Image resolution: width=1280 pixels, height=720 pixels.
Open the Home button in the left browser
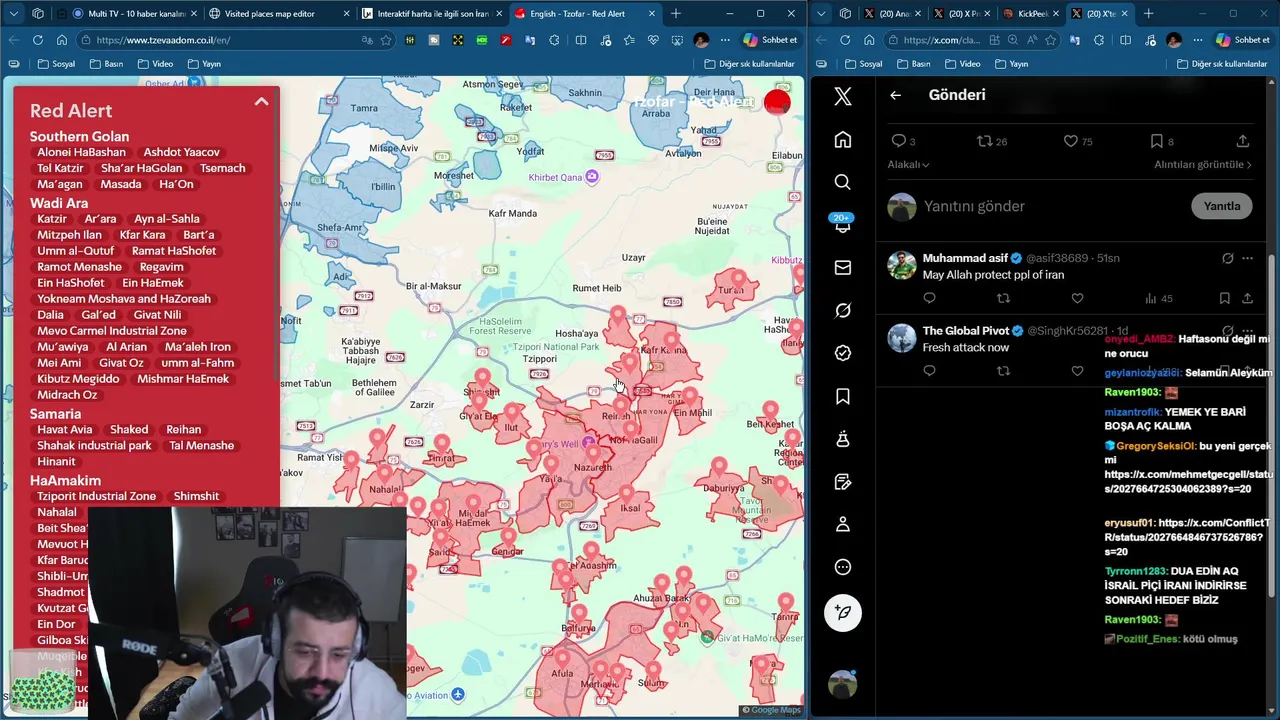click(61, 40)
